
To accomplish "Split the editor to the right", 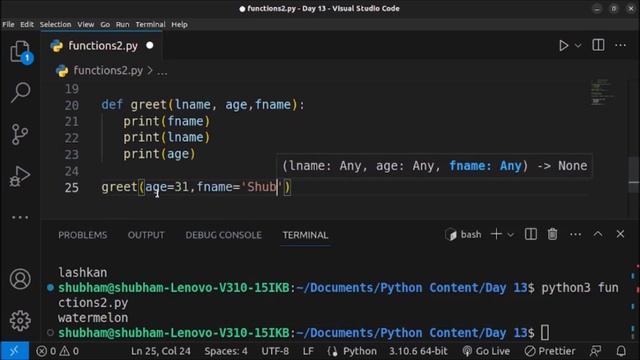I will tap(598, 45).
